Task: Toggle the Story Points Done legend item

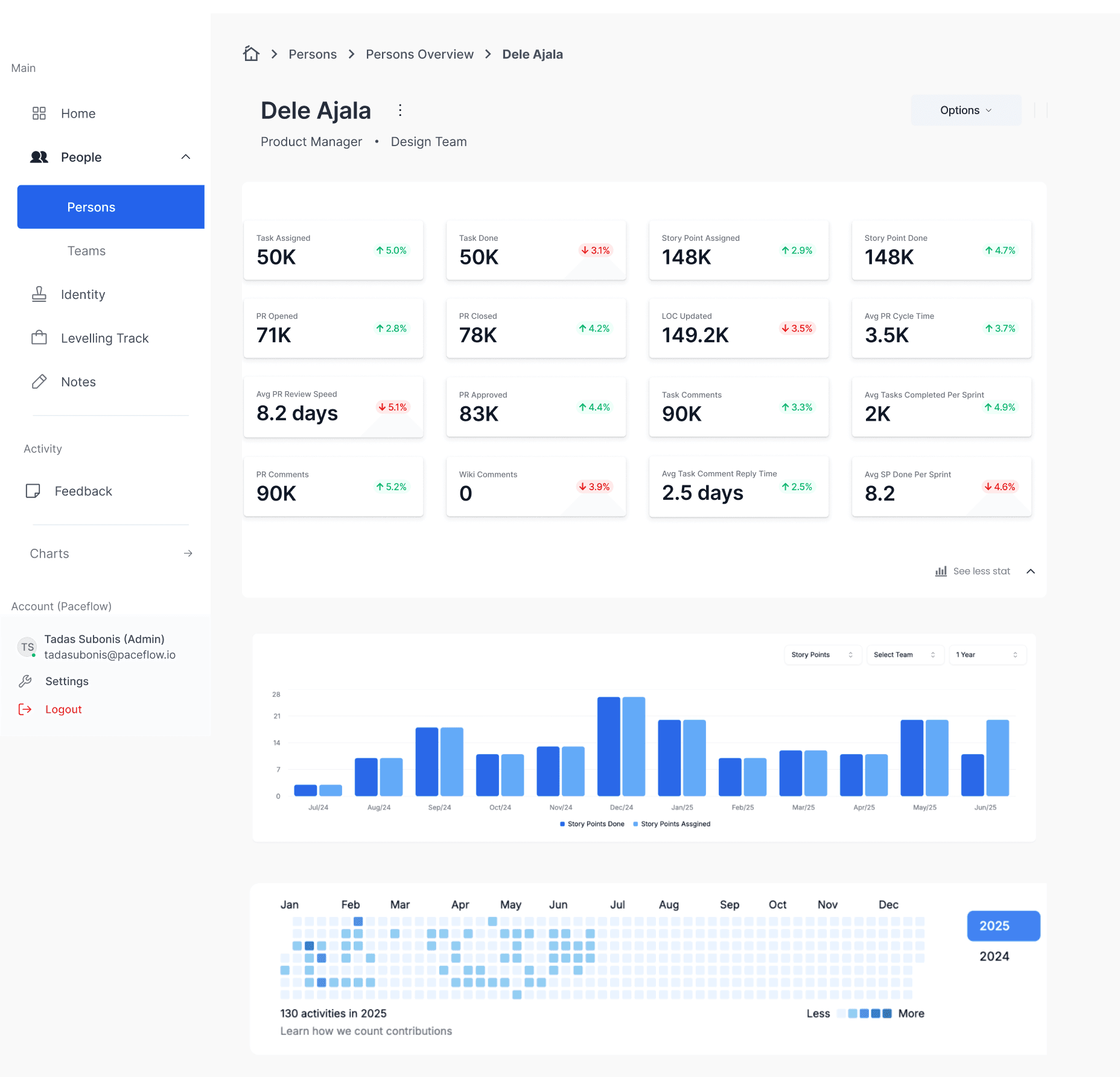Action: point(591,823)
